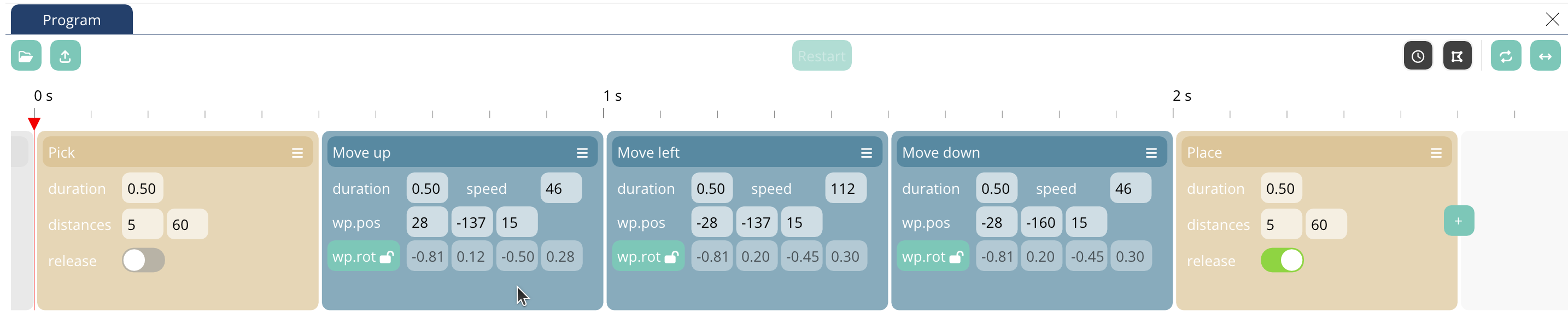
Task: Add a new step with plus button
Action: click(1459, 221)
